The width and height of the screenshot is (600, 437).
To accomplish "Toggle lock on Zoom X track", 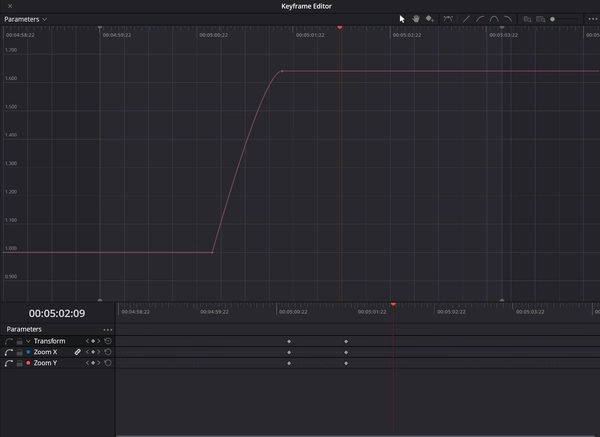I will [19, 352].
